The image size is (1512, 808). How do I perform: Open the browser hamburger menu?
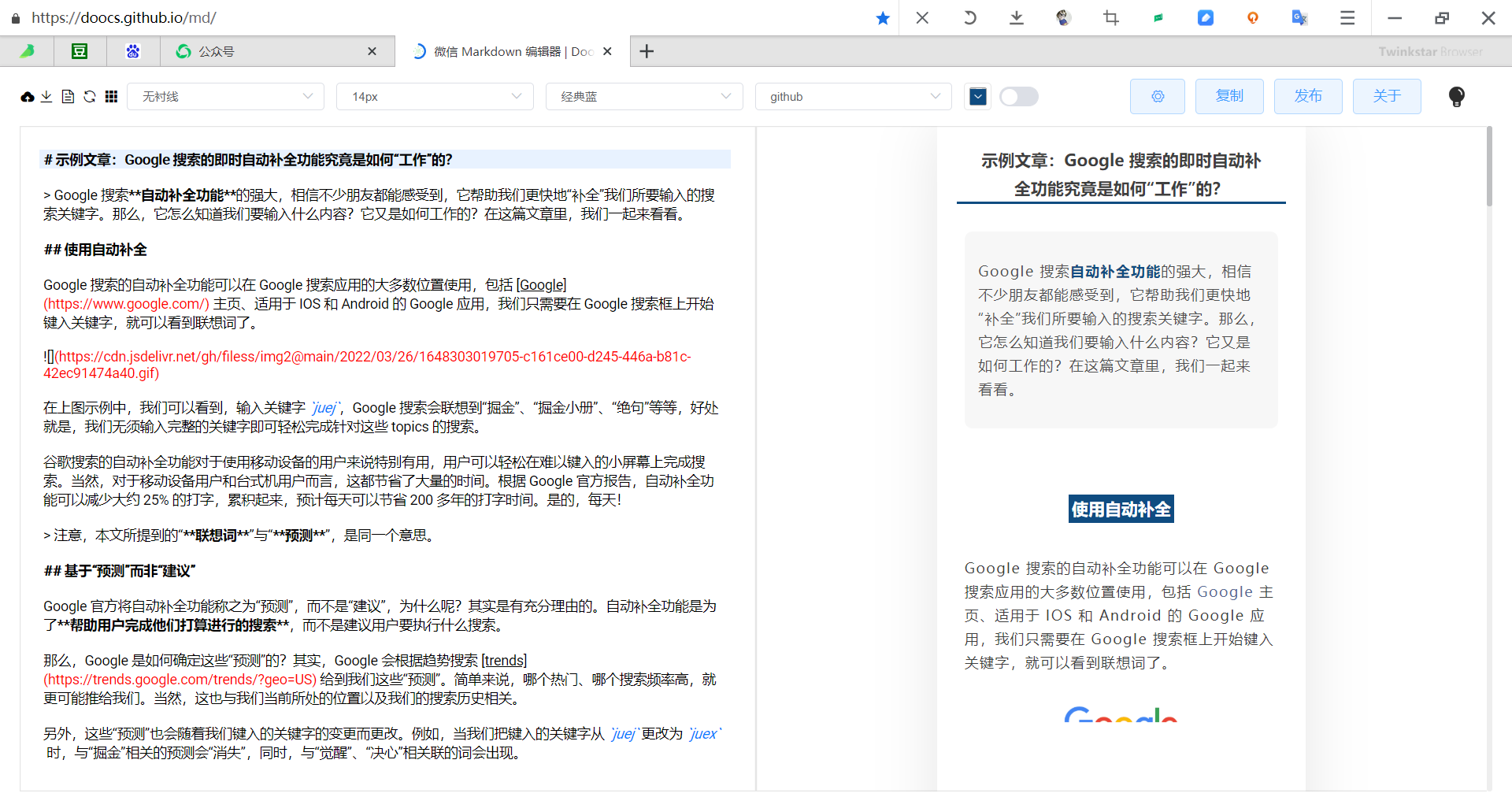click(1347, 17)
